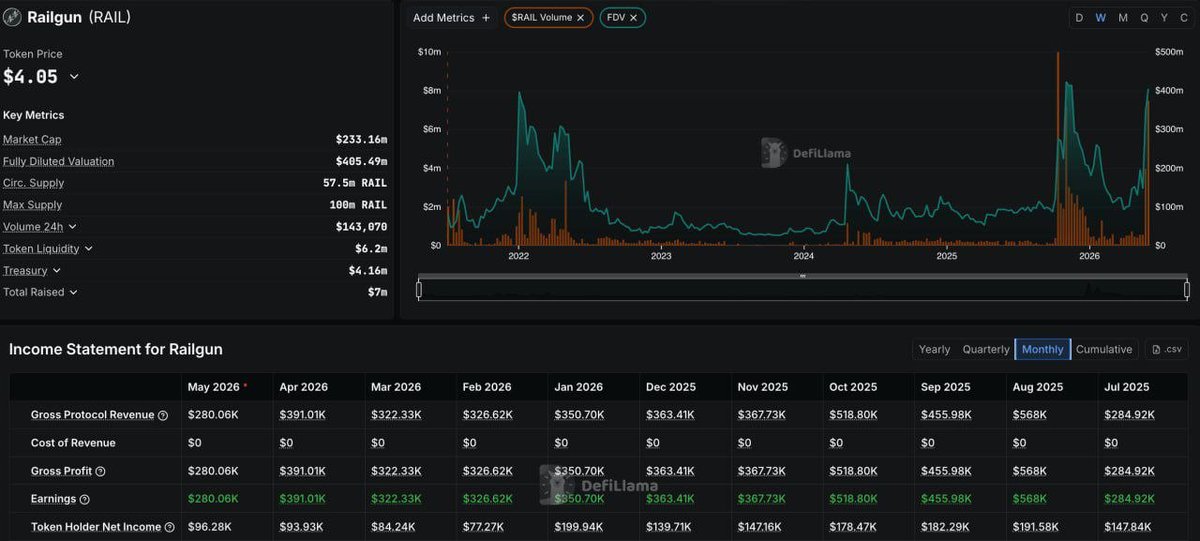Image resolution: width=1200 pixels, height=541 pixels.
Task: Expand the Treasury chevron
Action: point(56,271)
